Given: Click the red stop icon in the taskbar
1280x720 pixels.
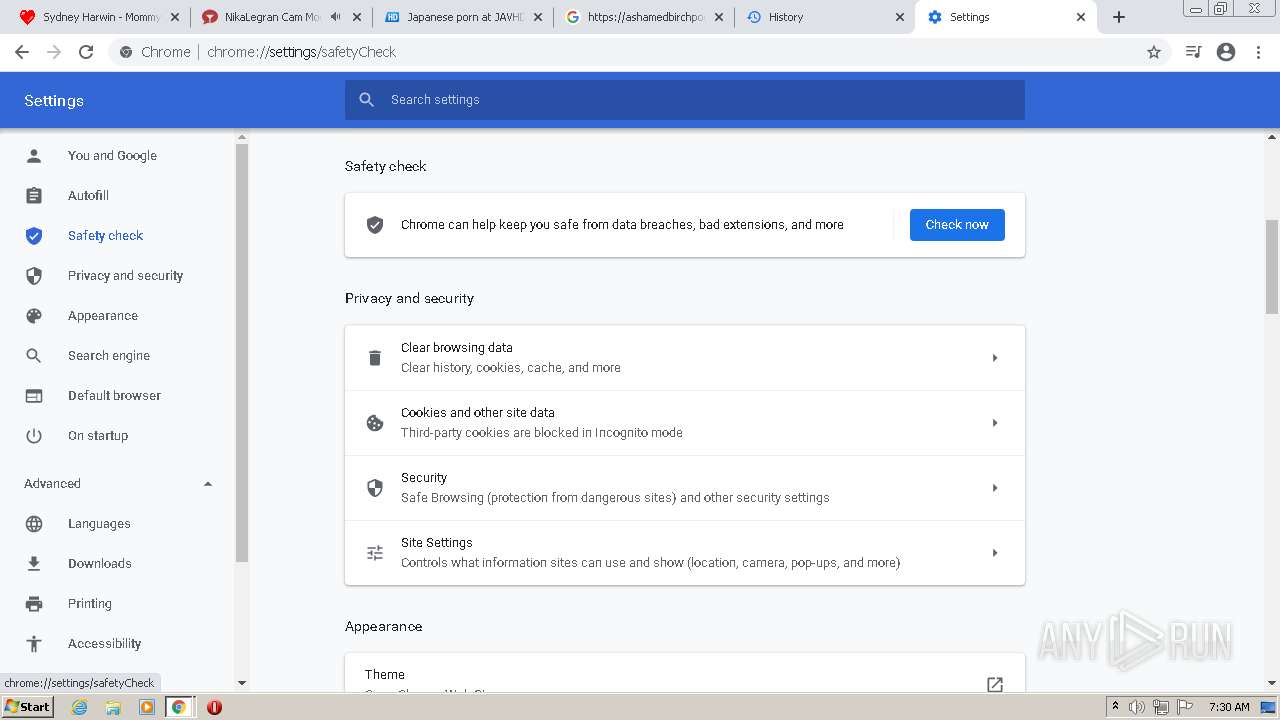Looking at the screenshot, I should pos(214,707).
